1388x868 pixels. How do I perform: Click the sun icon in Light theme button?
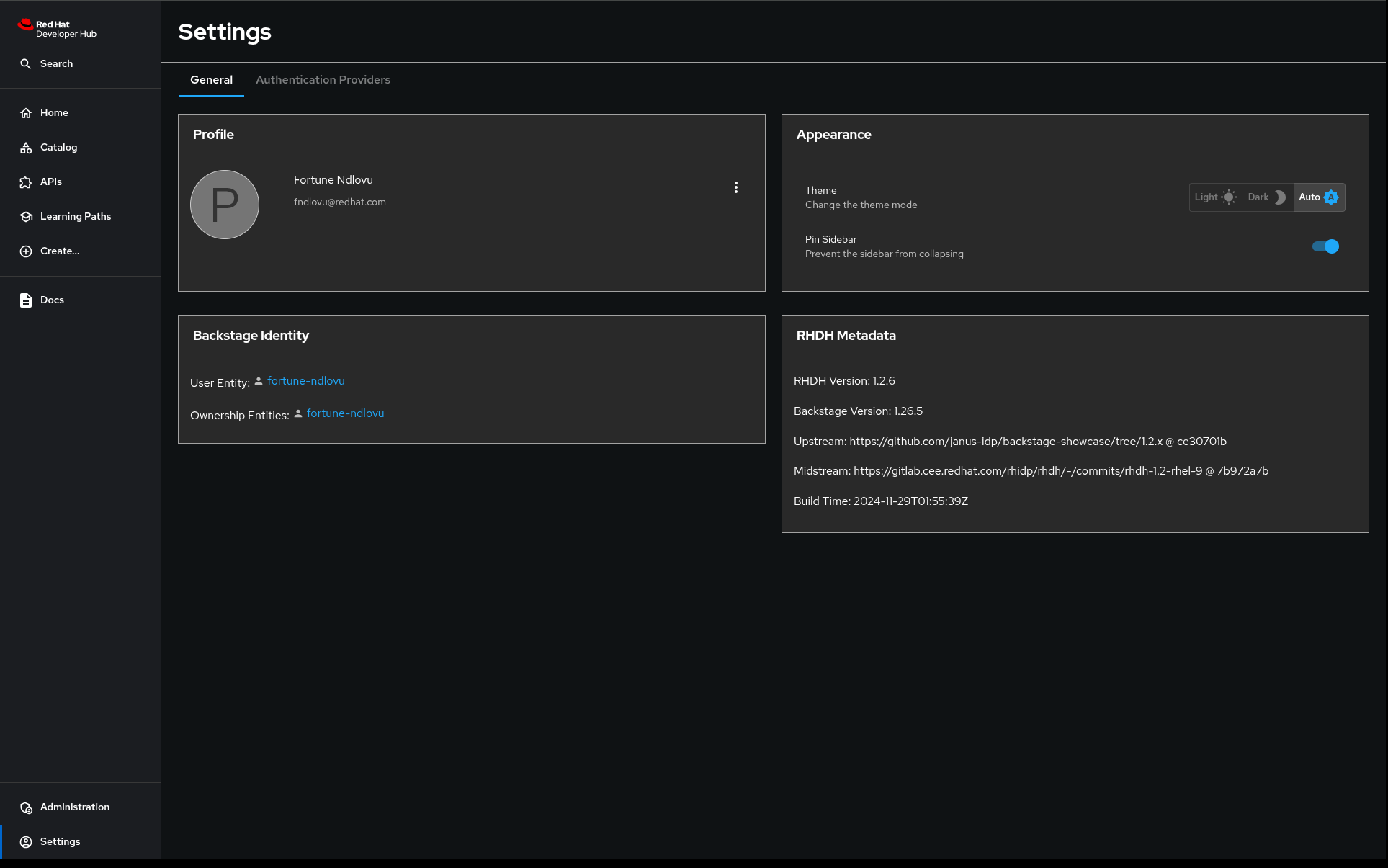click(1229, 197)
